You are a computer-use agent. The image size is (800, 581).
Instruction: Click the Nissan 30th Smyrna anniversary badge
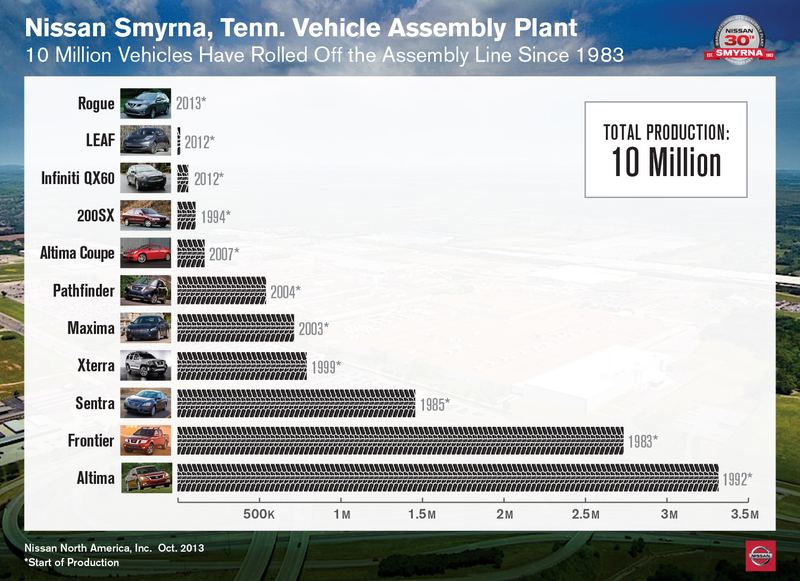pos(739,40)
